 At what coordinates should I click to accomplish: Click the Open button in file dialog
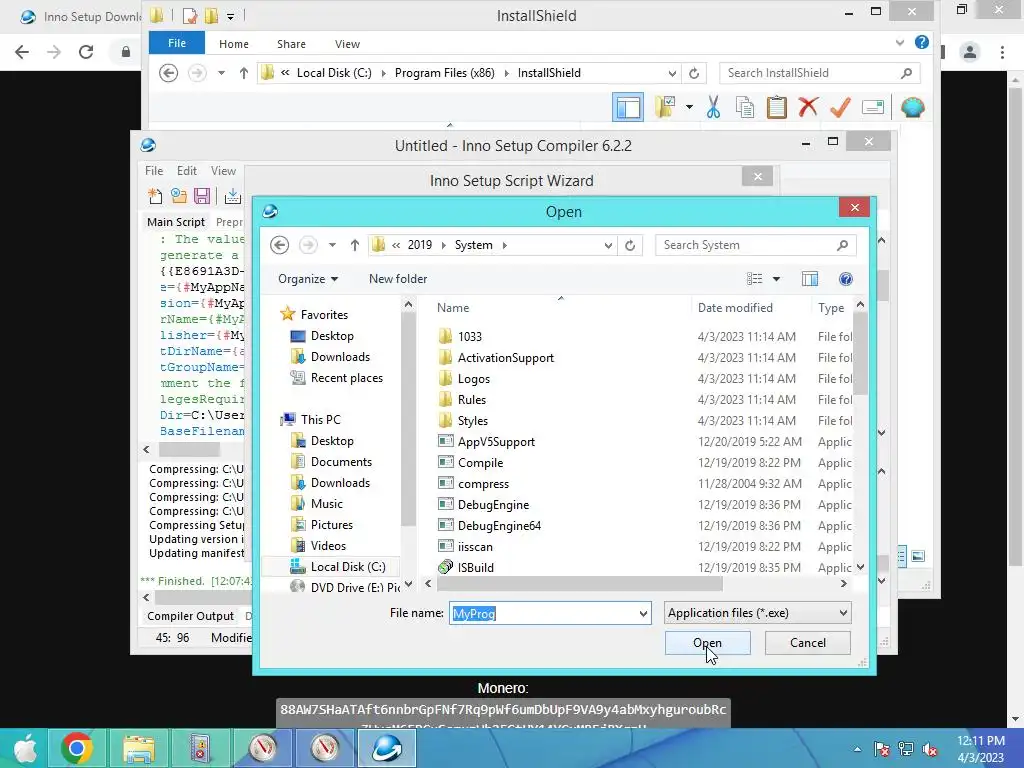pyautogui.click(x=707, y=643)
